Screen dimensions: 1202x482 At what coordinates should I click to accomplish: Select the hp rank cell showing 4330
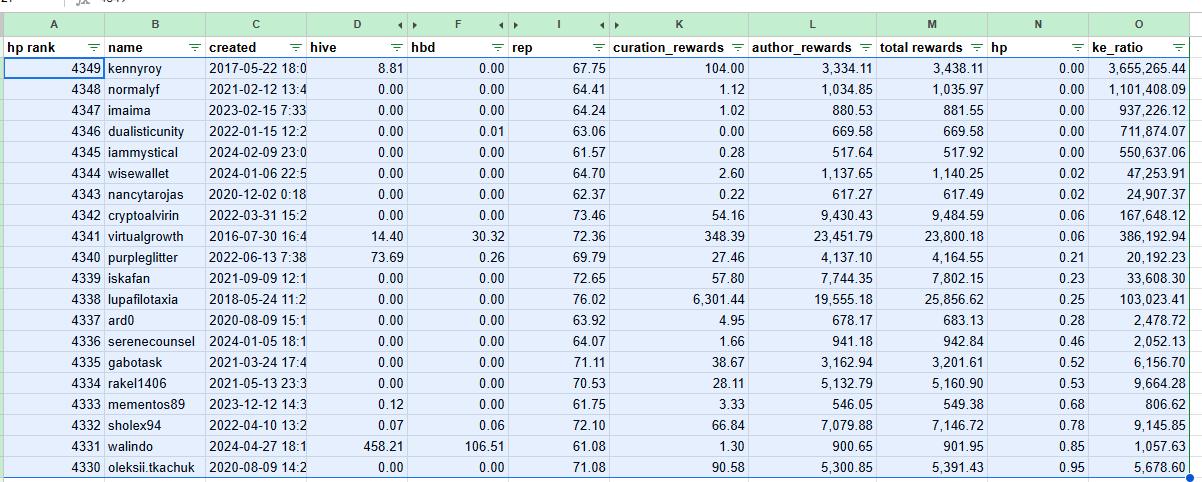(x=54, y=469)
